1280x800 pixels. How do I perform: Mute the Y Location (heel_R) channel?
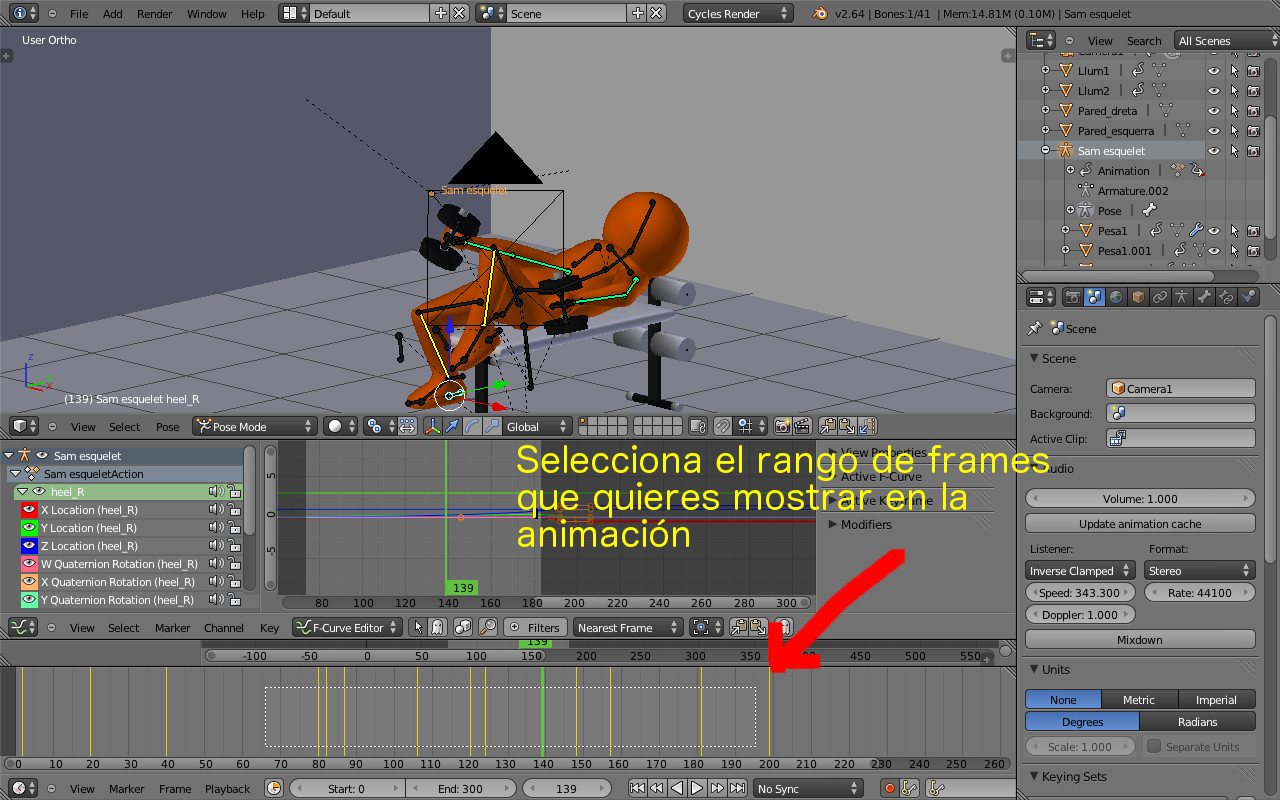(214, 528)
